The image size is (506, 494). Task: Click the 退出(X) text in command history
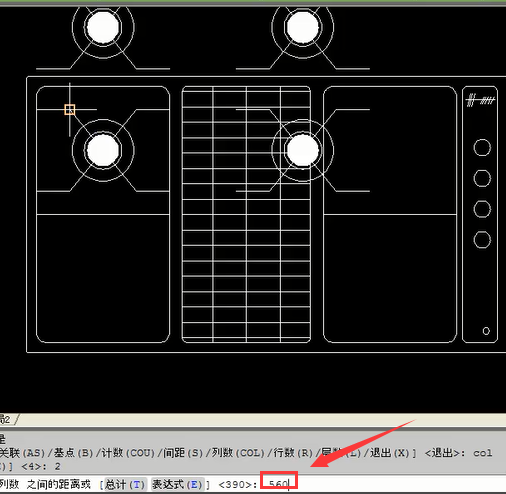[x=389, y=453]
